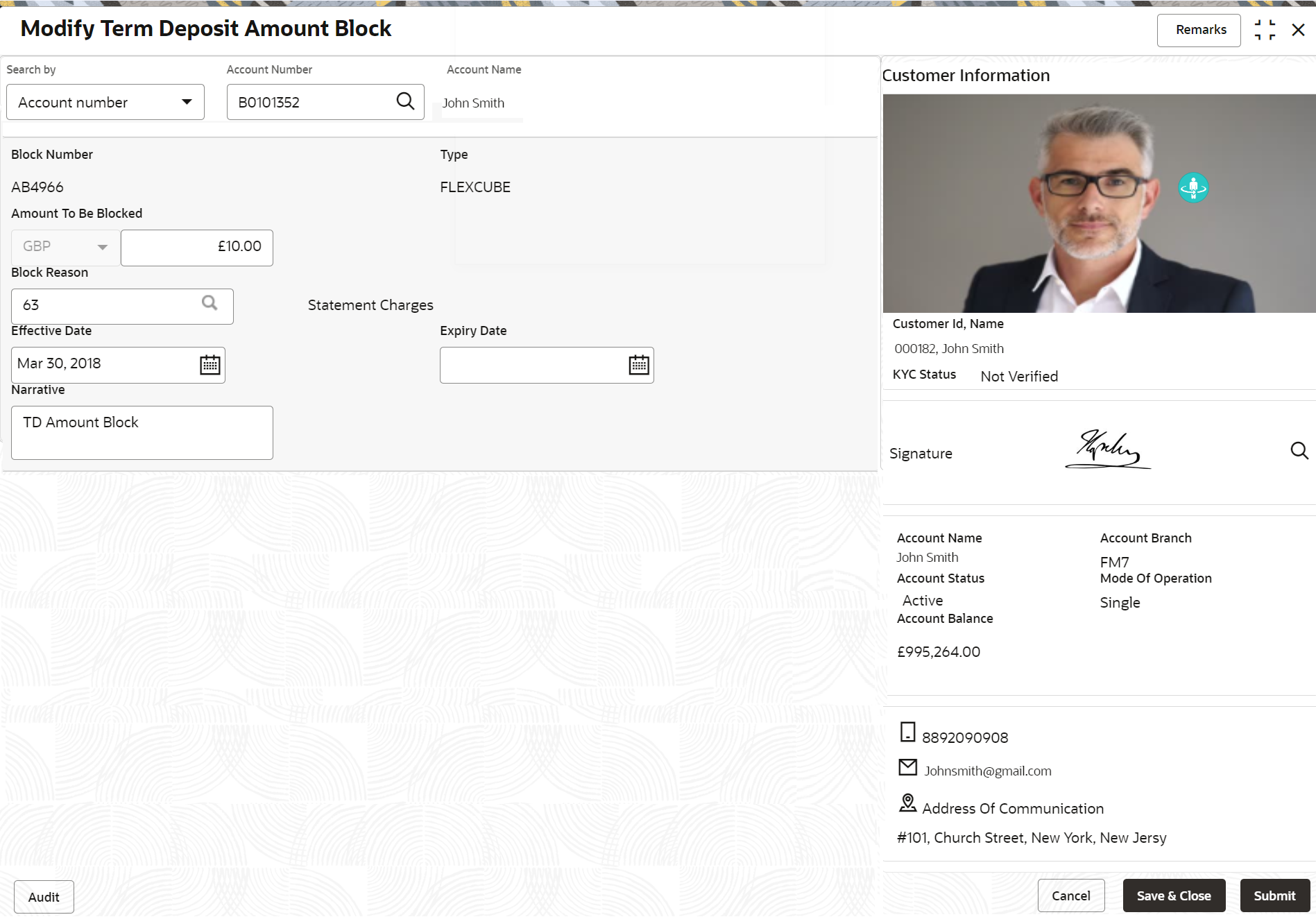The height and width of the screenshot is (917, 1316).
Task: Click the Address Of Communication location pin
Action: [907, 803]
